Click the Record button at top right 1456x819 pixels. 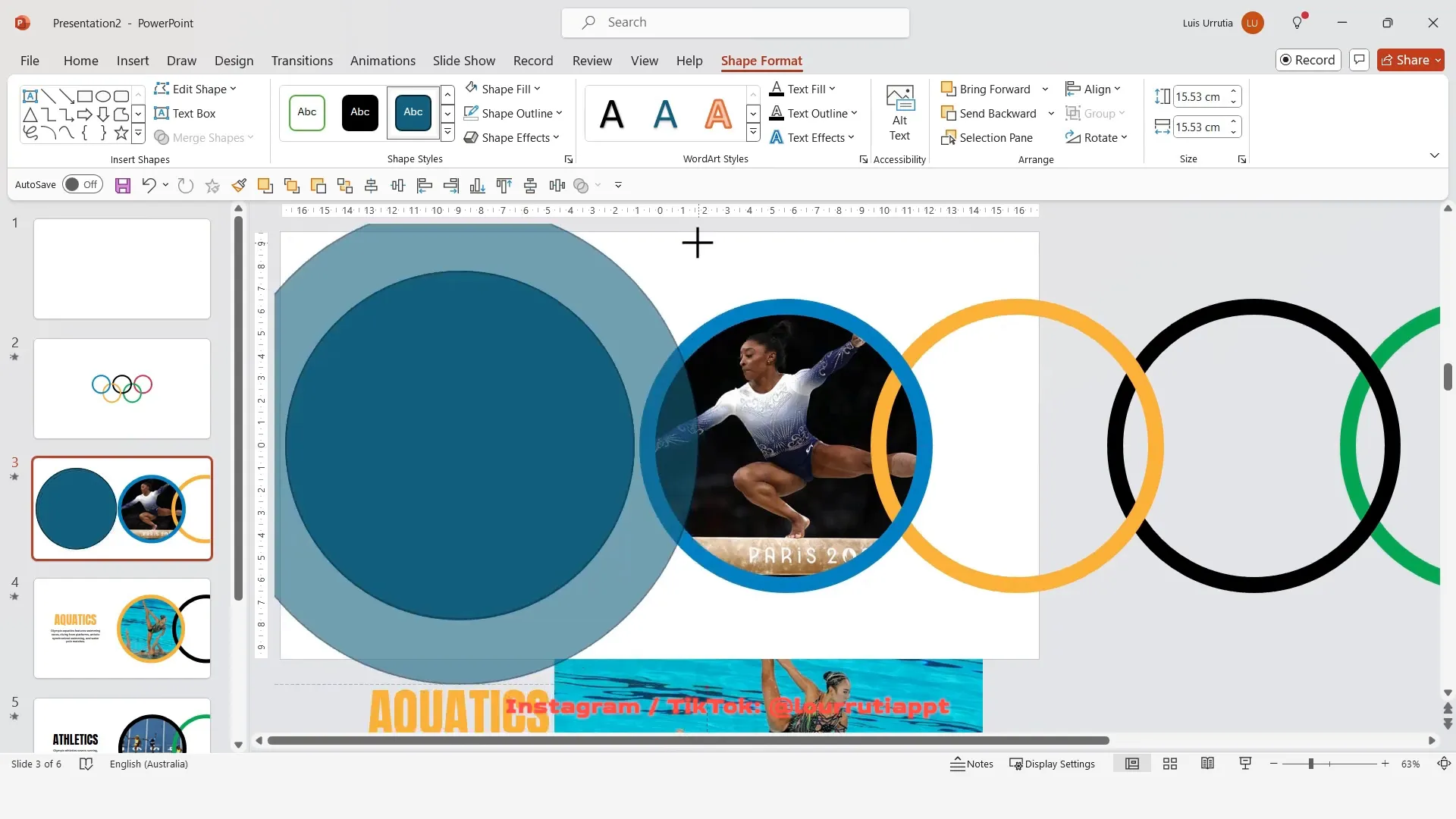tap(1308, 60)
